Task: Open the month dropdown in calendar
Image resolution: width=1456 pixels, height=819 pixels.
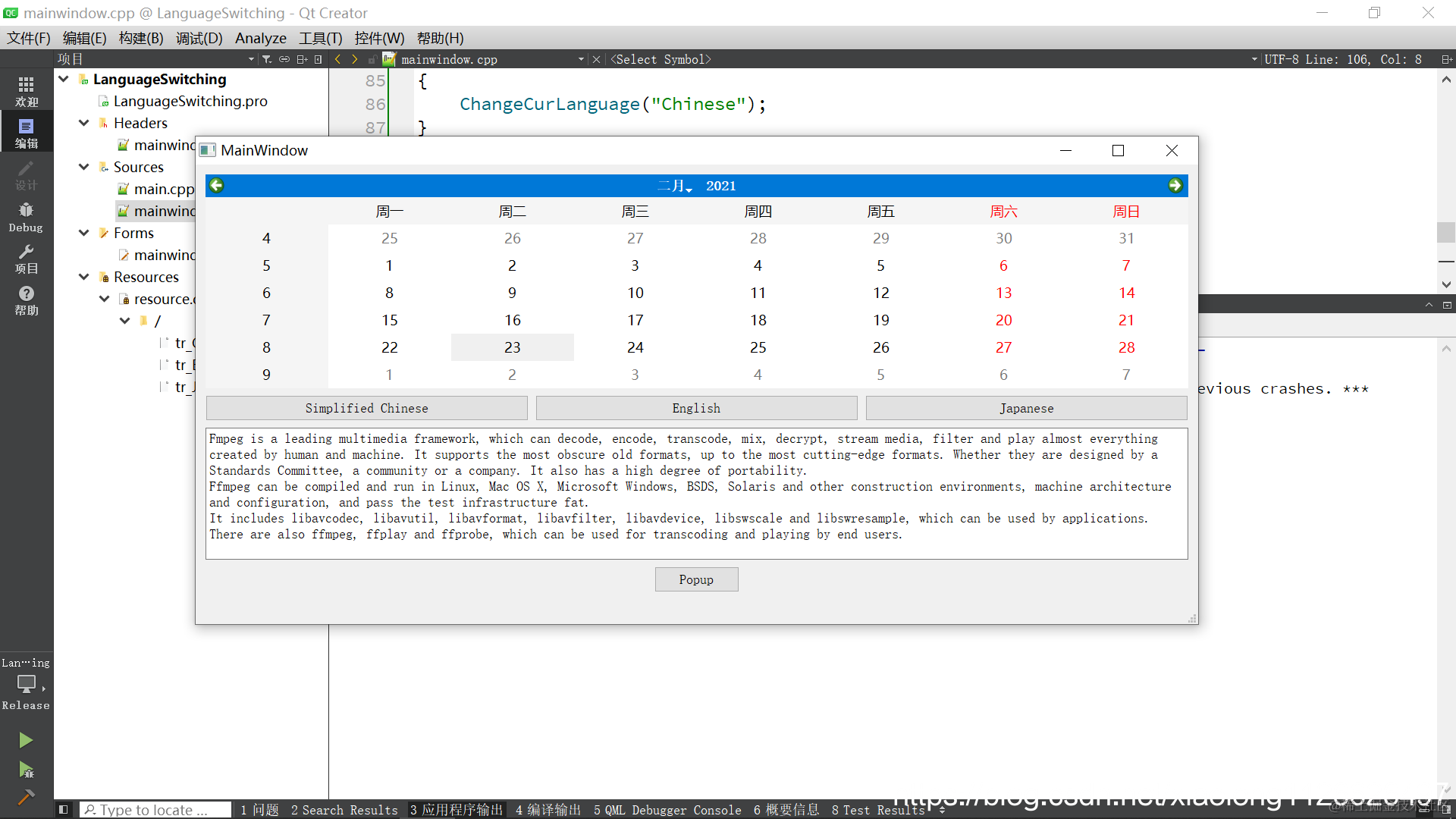Action: pyautogui.click(x=675, y=186)
